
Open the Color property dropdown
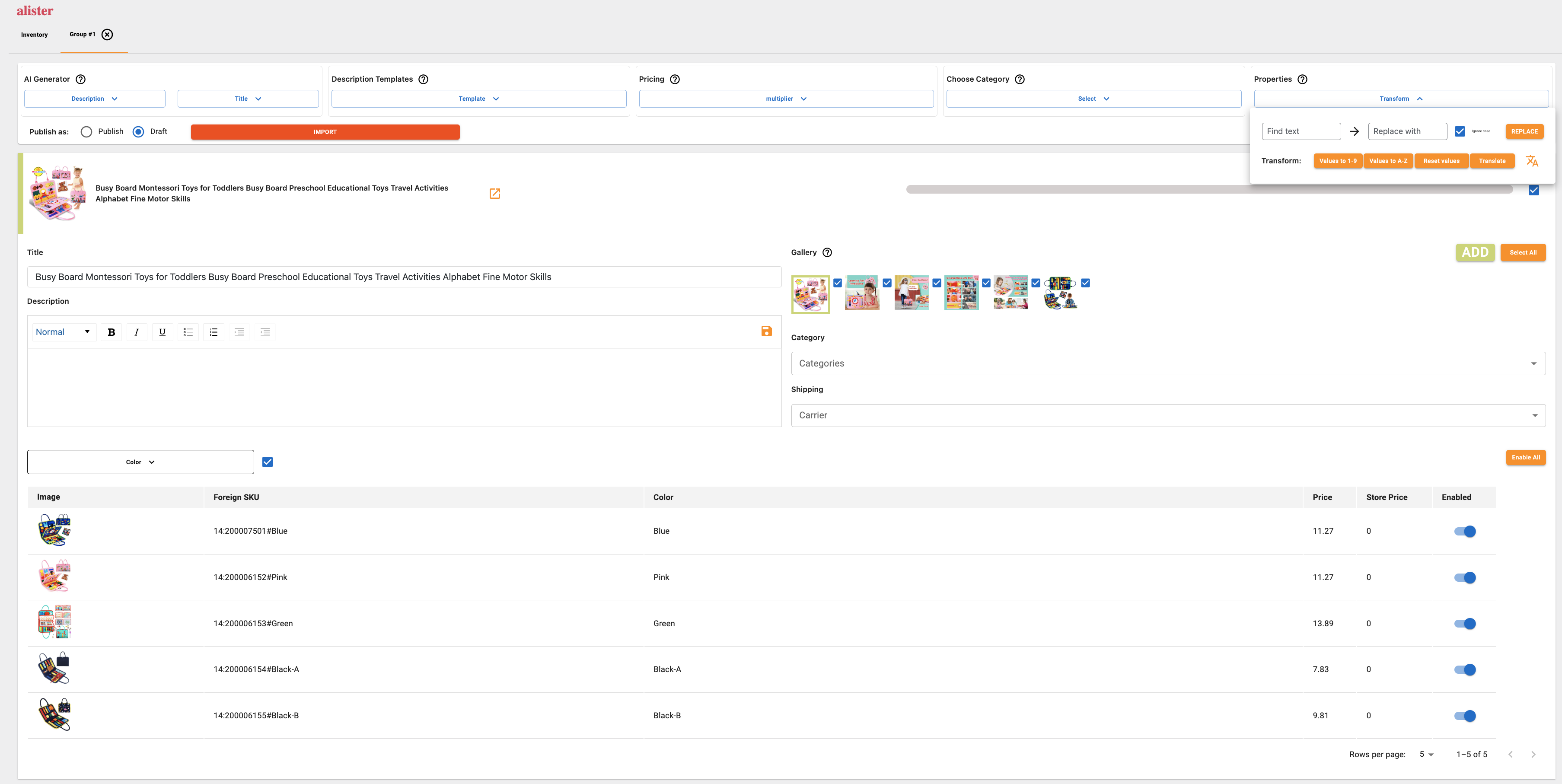140,462
